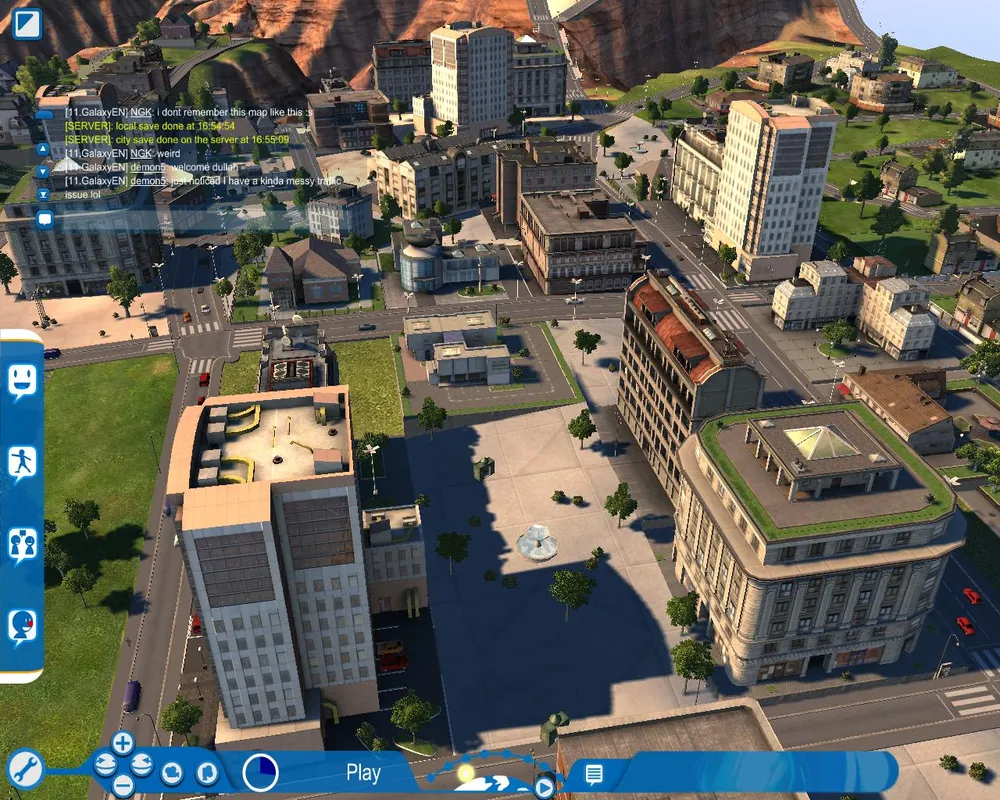The image size is (1000, 800).
Task: Click the interface toggle square icon at top-left
Action: (x=27, y=24)
